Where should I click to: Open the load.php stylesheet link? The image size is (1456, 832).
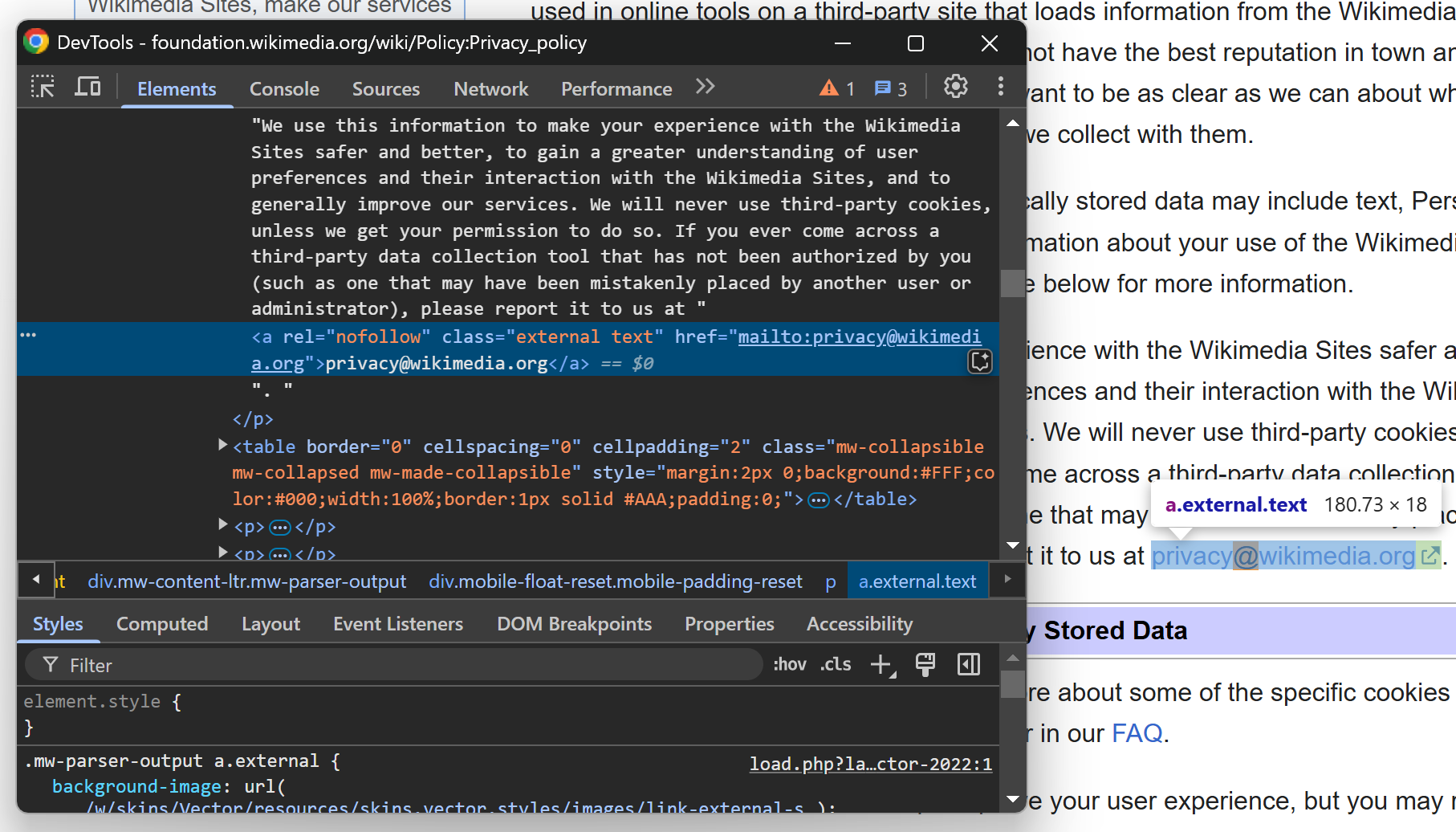point(871,764)
